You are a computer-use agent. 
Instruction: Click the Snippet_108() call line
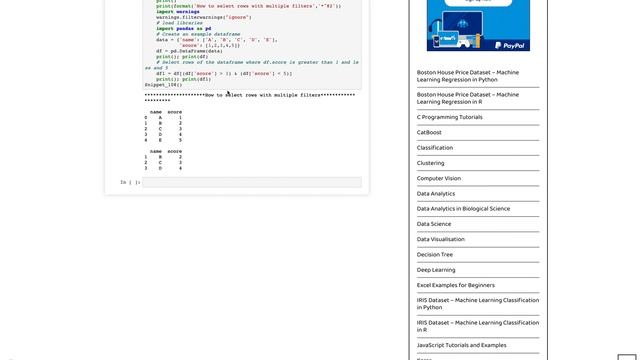(x=163, y=85)
